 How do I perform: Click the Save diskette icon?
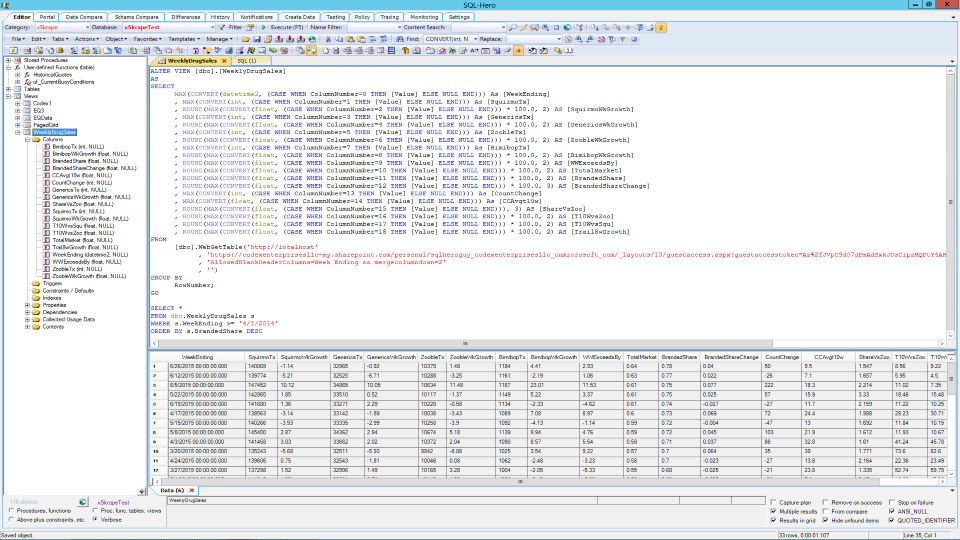[x=257, y=39]
